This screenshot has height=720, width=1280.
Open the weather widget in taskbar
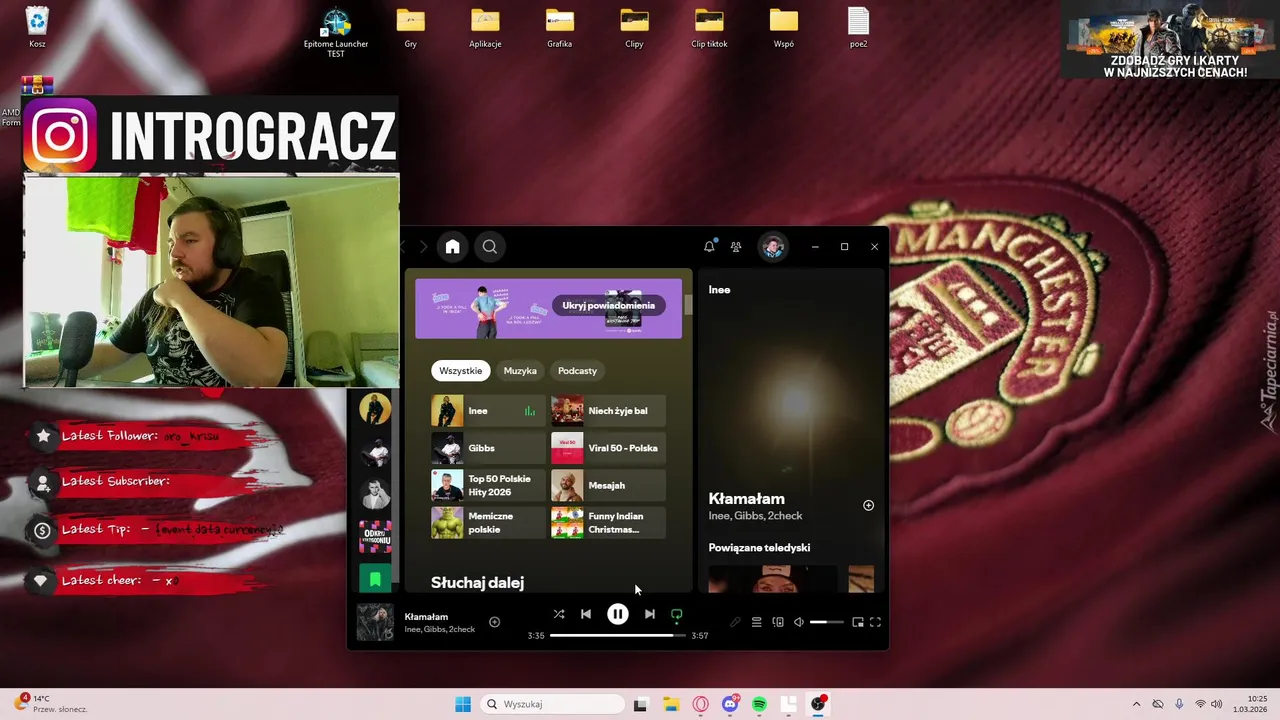tap(52, 704)
